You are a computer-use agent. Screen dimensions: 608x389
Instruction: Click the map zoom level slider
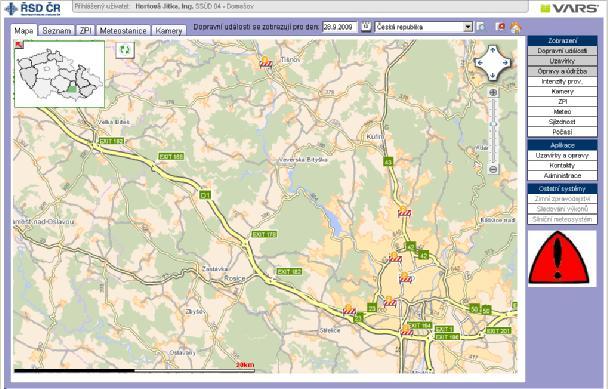click(493, 131)
